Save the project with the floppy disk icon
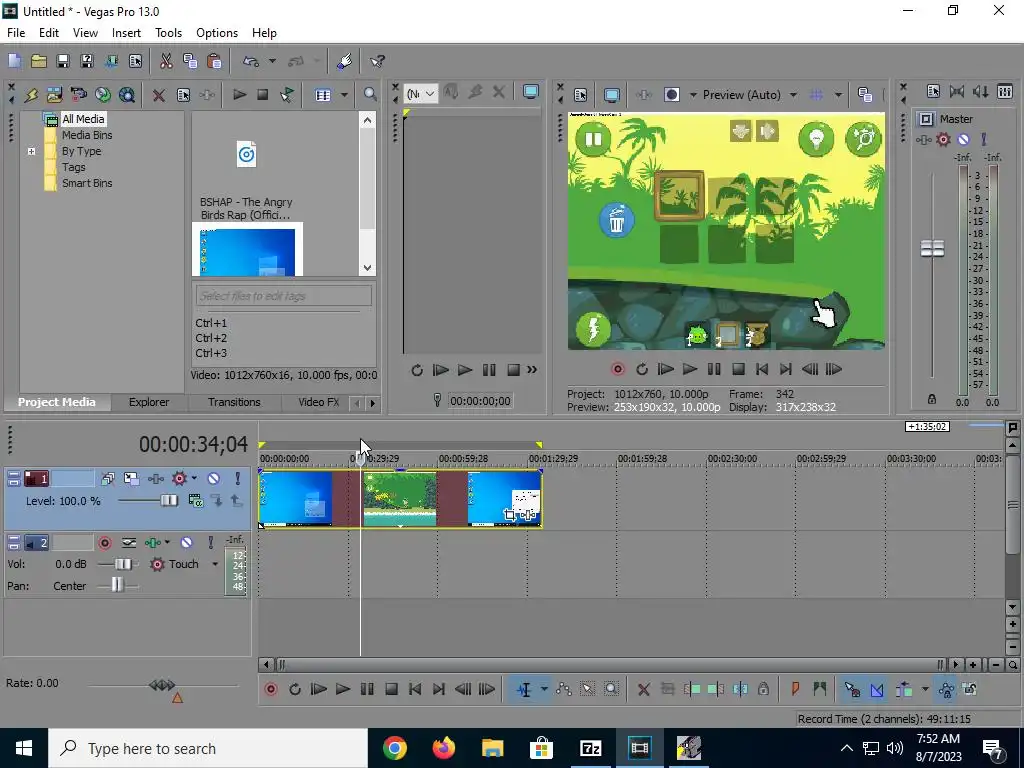 (63, 61)
